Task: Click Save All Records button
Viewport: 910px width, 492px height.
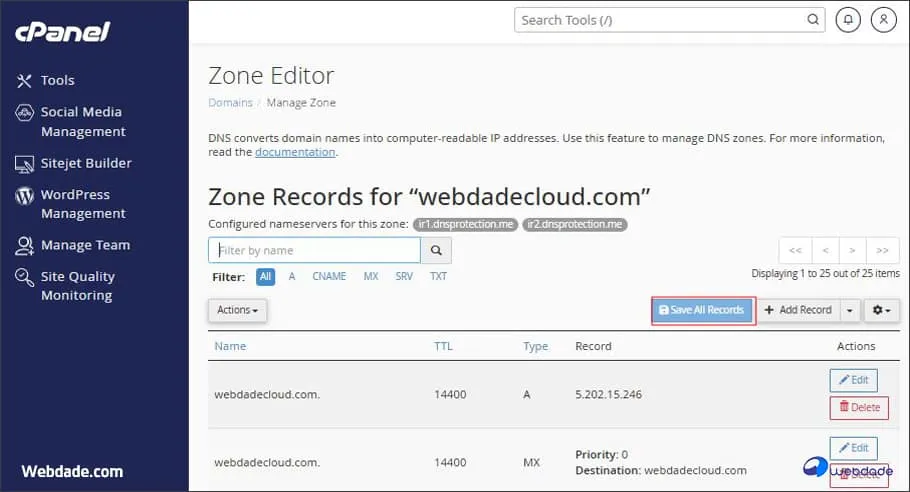Action: point(702,310)
